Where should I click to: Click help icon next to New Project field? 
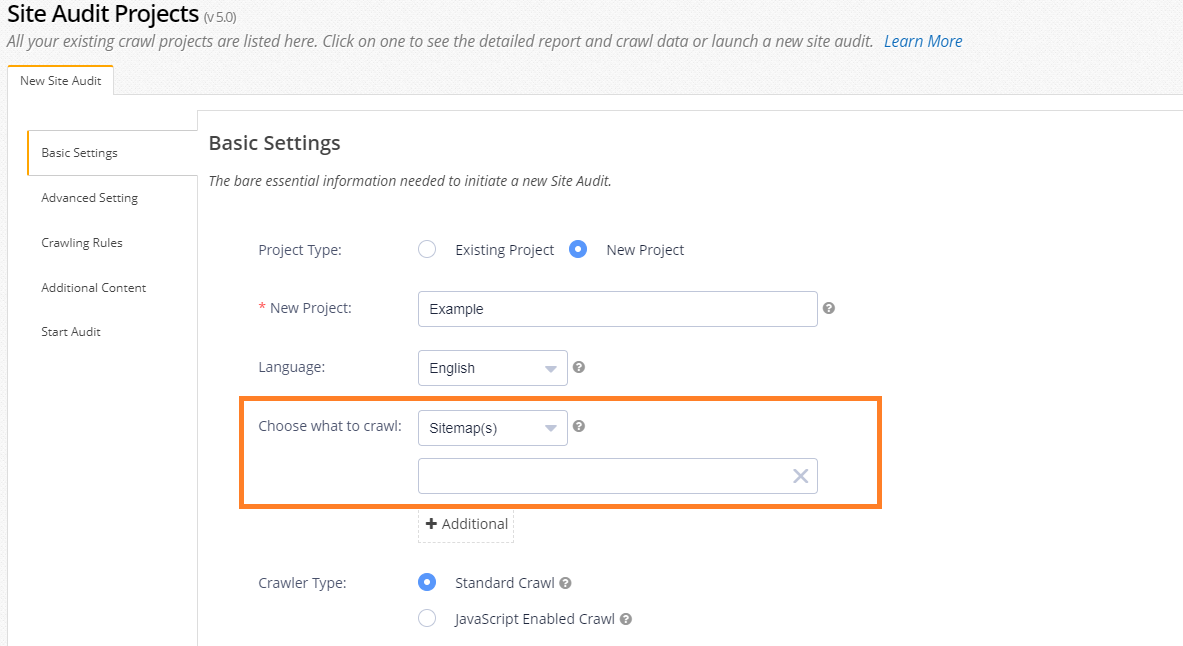[828, 308]
